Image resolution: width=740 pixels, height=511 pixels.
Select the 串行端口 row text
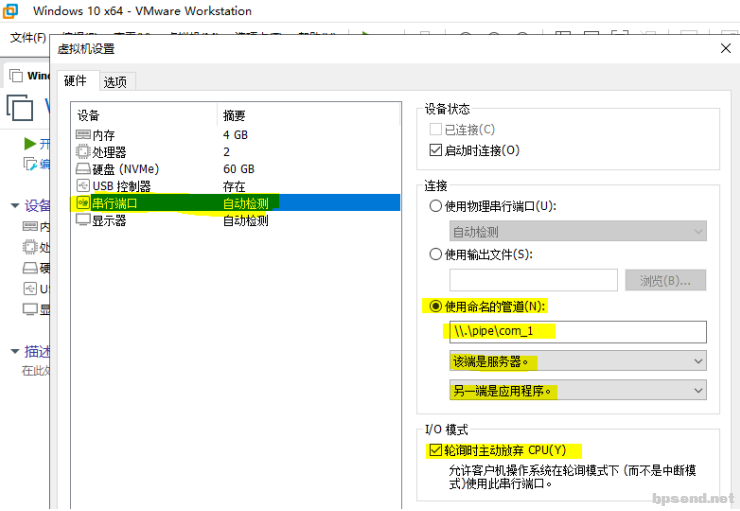pos(115,203)
